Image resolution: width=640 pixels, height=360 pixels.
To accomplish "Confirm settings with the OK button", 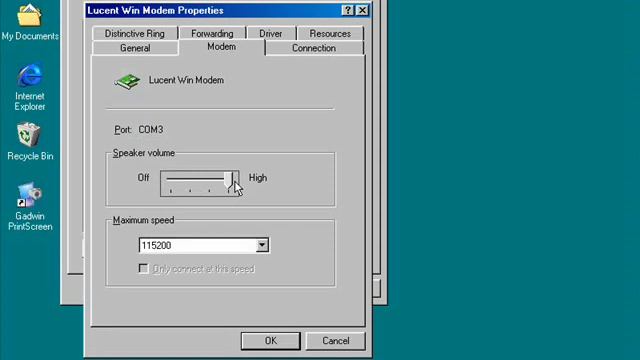I will 271,341.
